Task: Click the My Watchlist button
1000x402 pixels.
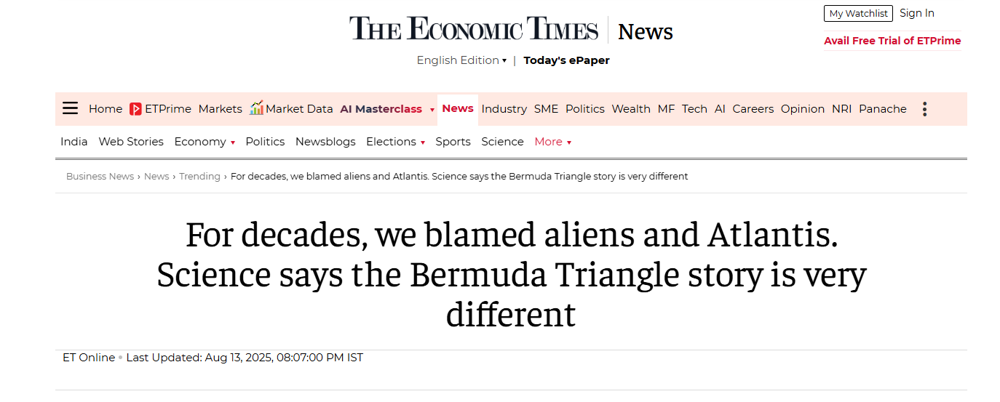Action: pos(858,14)
